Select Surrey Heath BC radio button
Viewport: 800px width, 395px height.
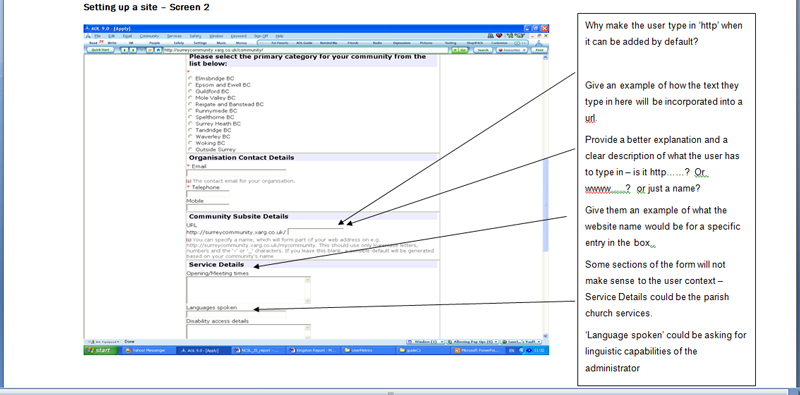190,124
